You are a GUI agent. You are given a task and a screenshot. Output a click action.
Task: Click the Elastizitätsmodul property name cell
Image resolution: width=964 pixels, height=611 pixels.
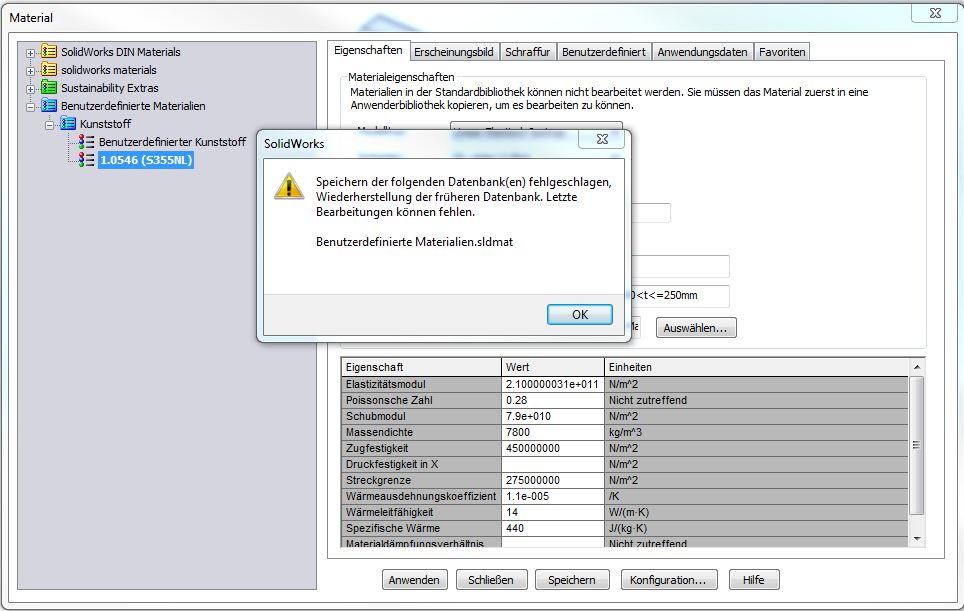point(421,384)
